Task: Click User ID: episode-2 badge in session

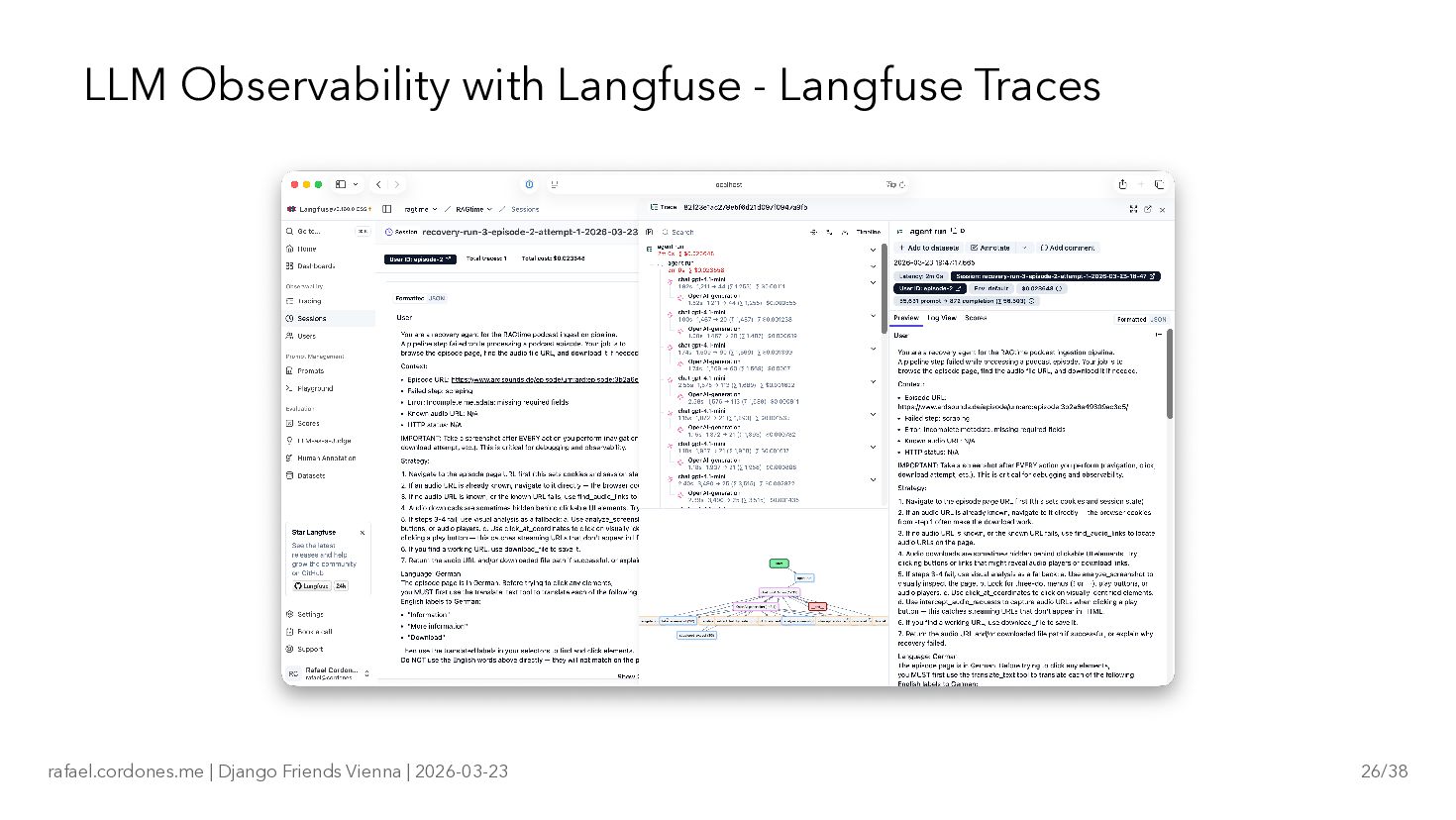Action: (420, 258)
